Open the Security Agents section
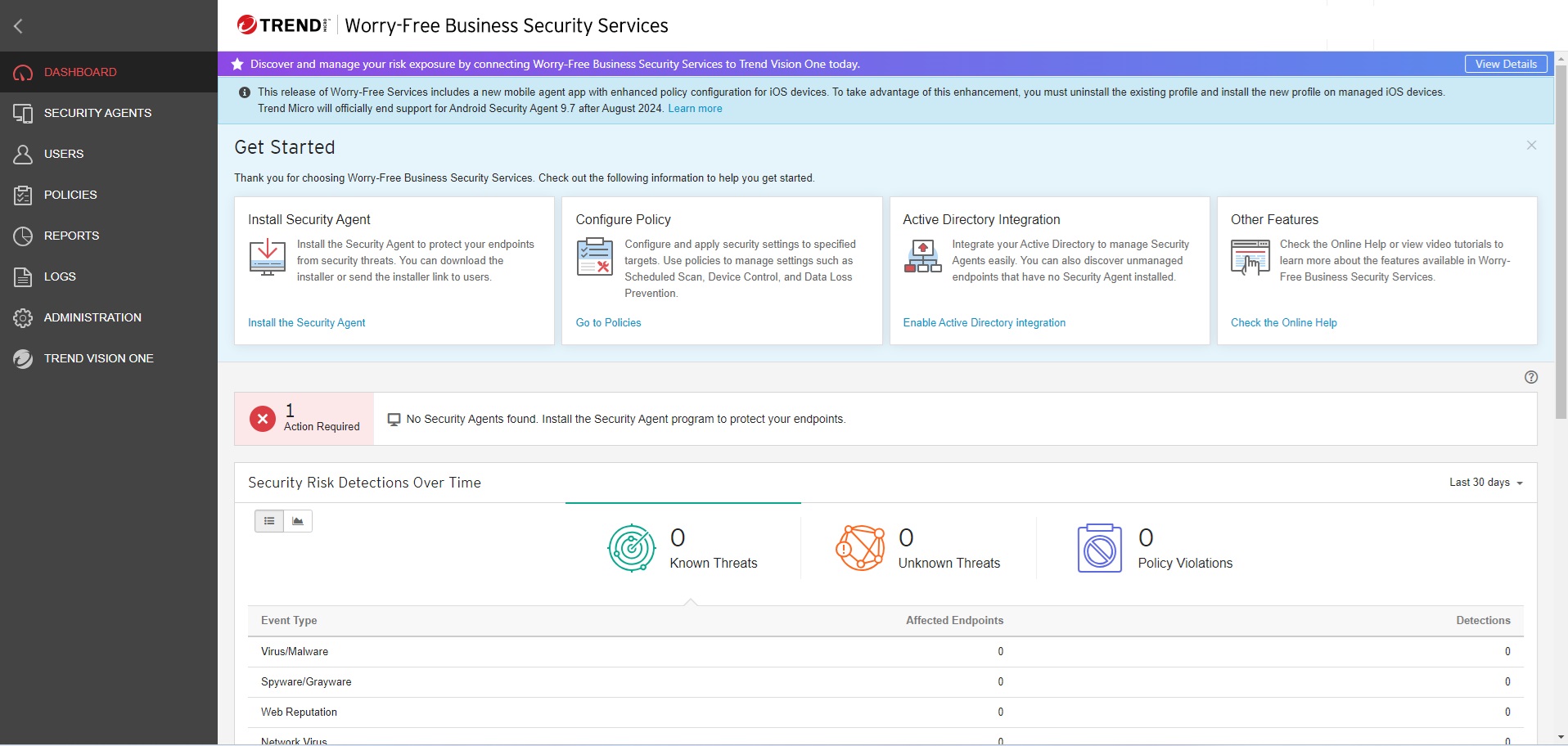 pyautogui.click(x=97, y=113)
